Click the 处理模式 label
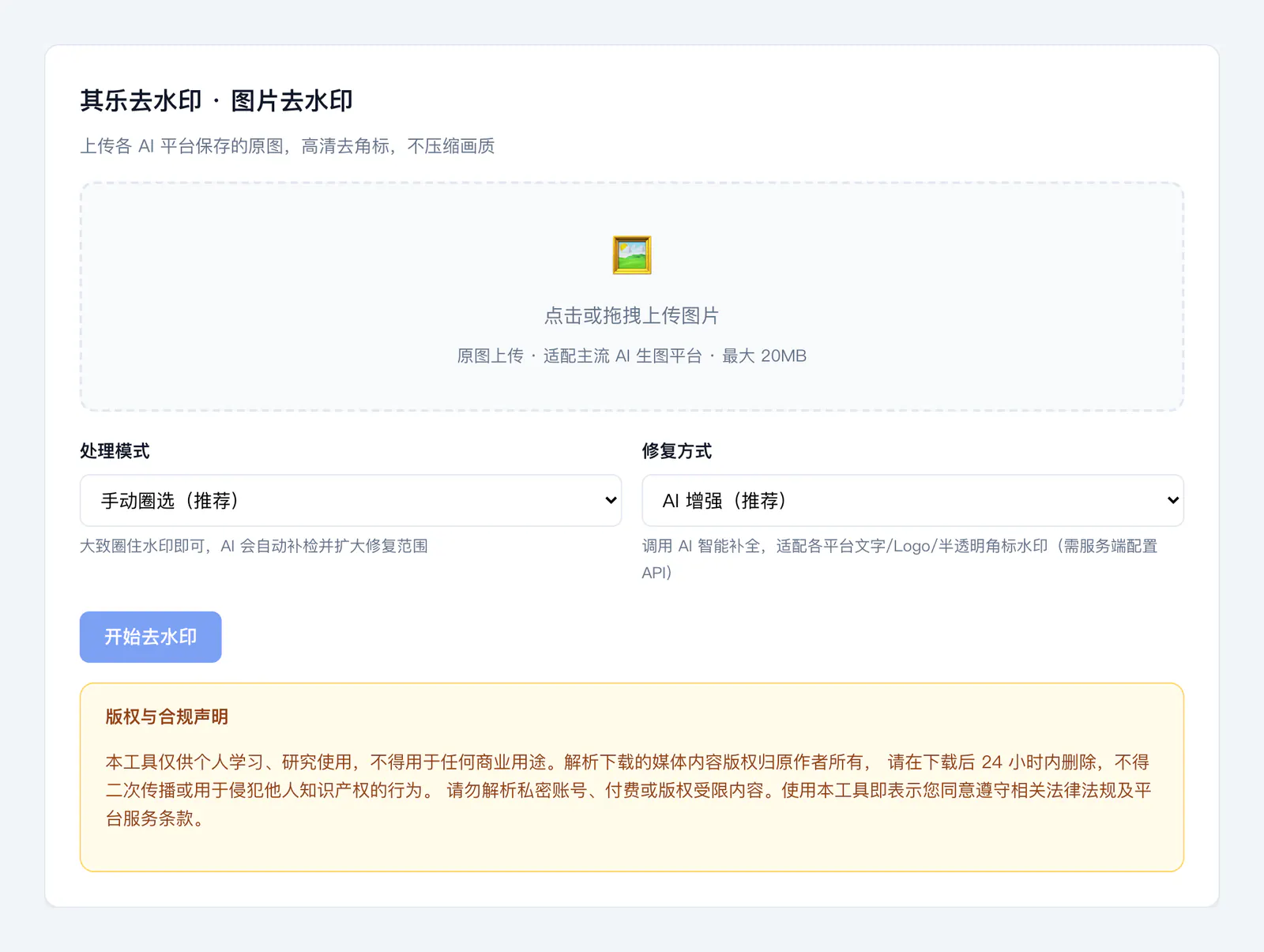This screenshot has width=1264, height=952. pyautogui.click(x=115, y=451)
